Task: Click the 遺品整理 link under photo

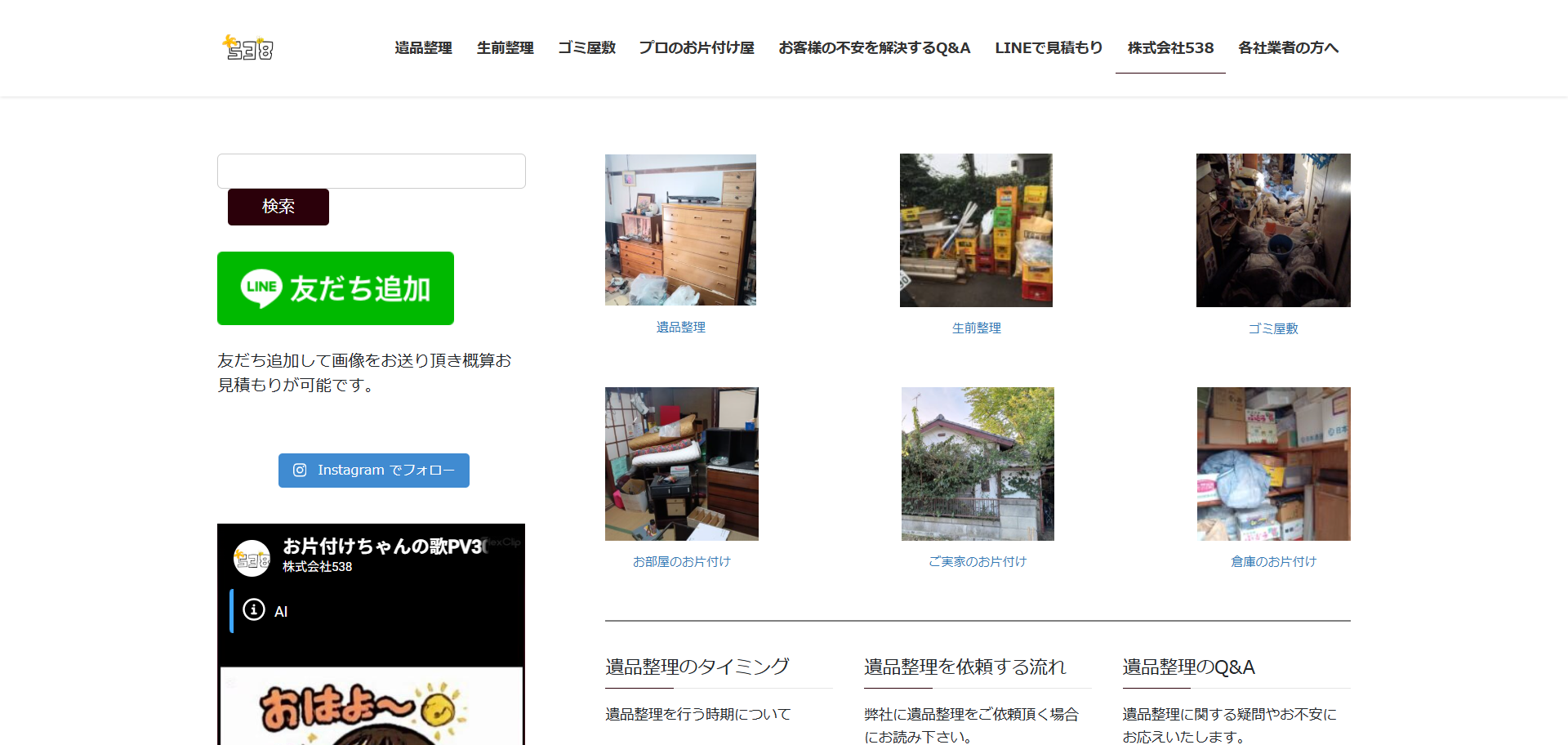Action: [x=681, y=328]
